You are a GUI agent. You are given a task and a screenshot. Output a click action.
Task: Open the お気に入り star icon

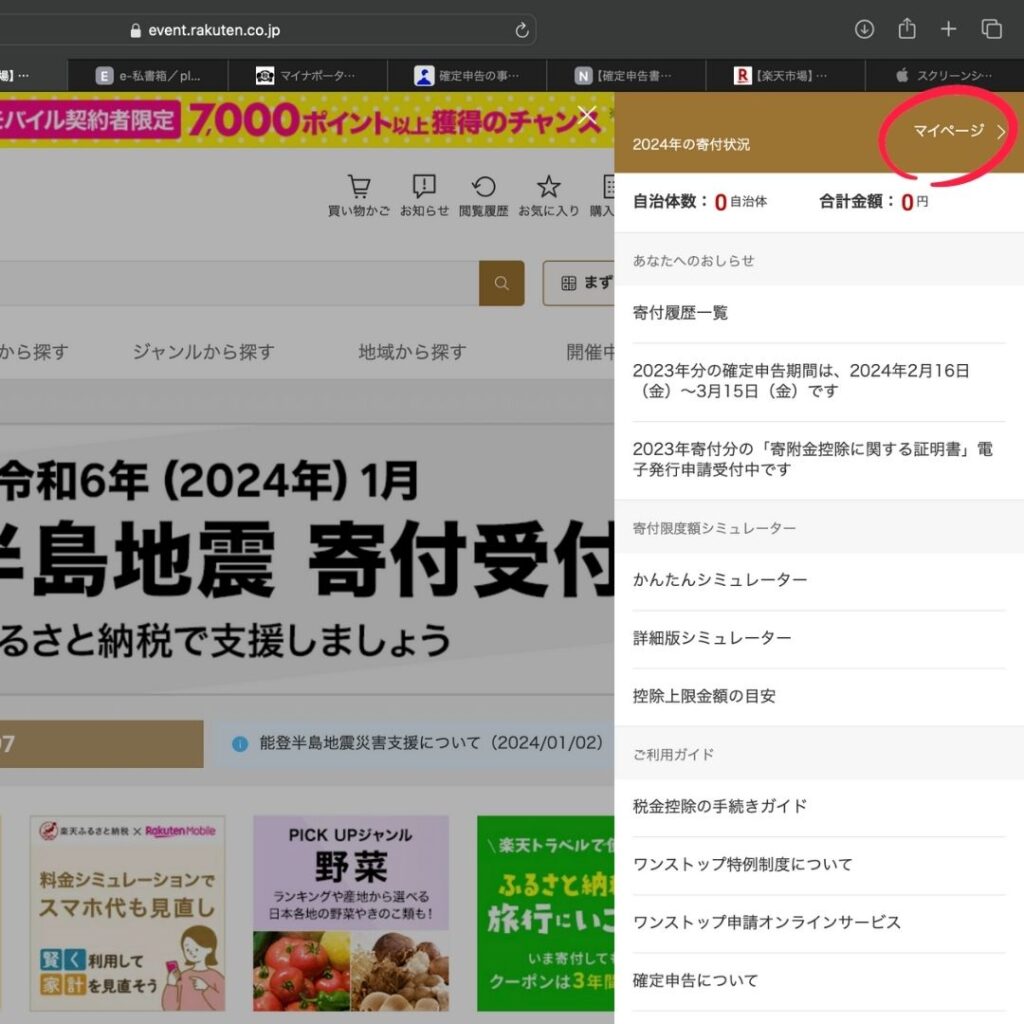click(549, 195)
